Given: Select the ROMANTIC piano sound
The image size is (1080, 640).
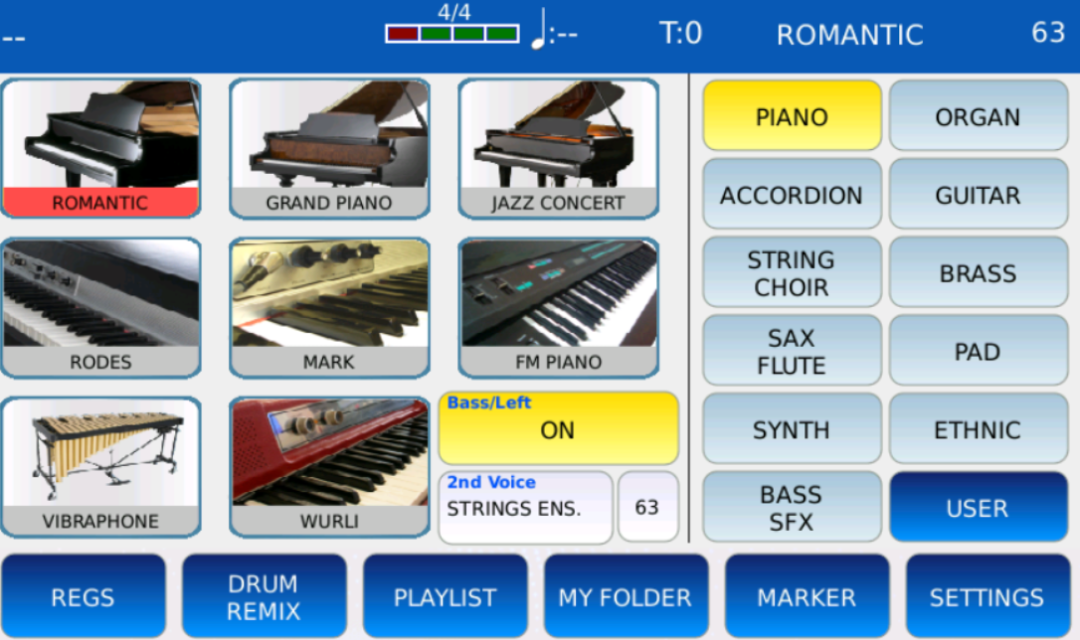Looking at the screenshot, I should click(x=101, y=148).
